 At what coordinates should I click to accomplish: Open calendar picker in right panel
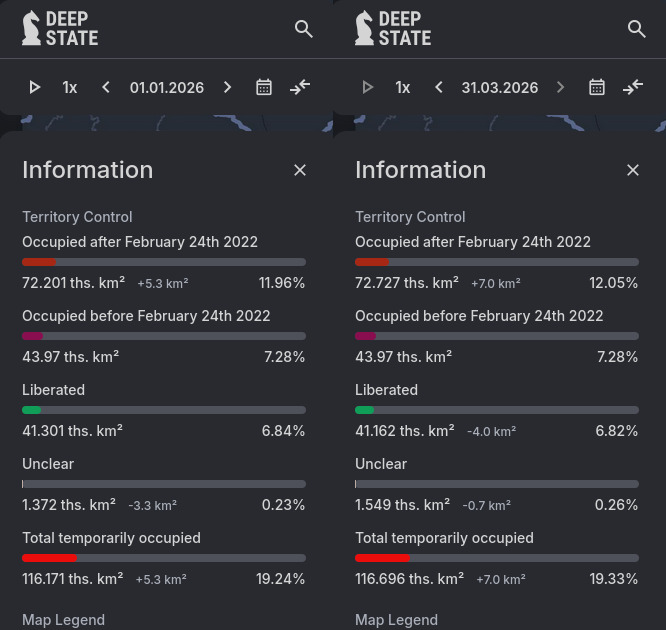pos(597,88)
